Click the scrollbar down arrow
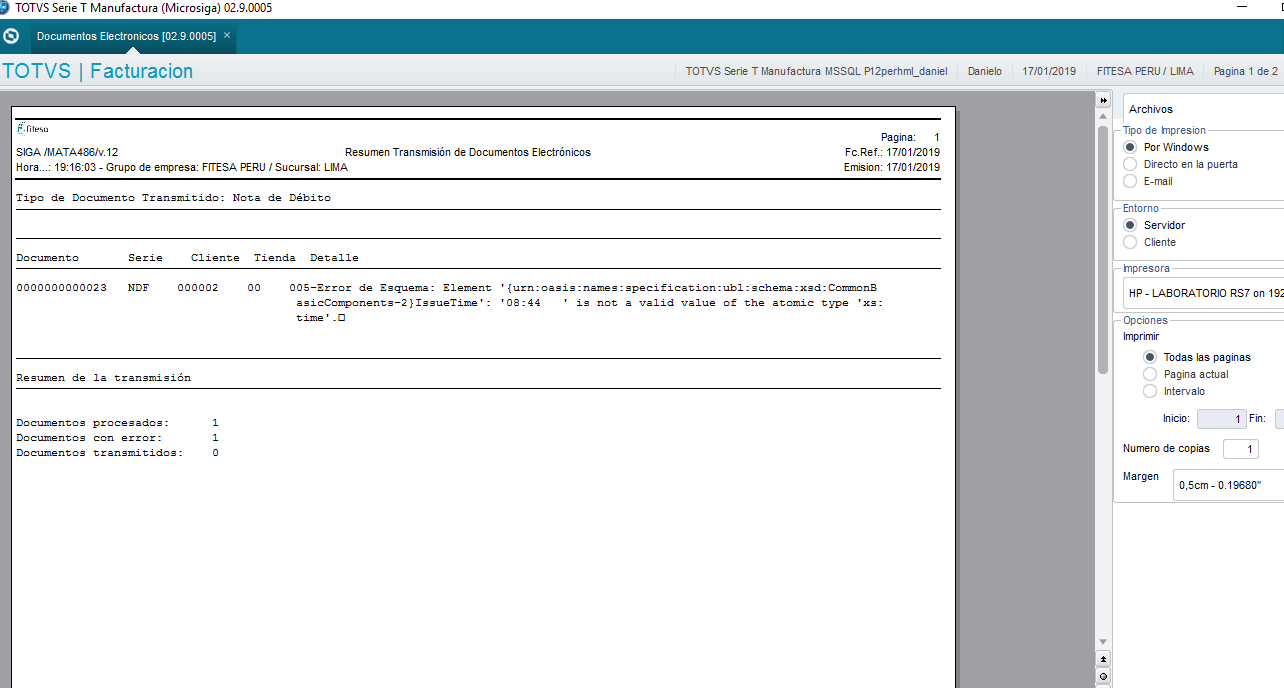Viewport: 1284px width, 688px height. tap(1104, 642)
